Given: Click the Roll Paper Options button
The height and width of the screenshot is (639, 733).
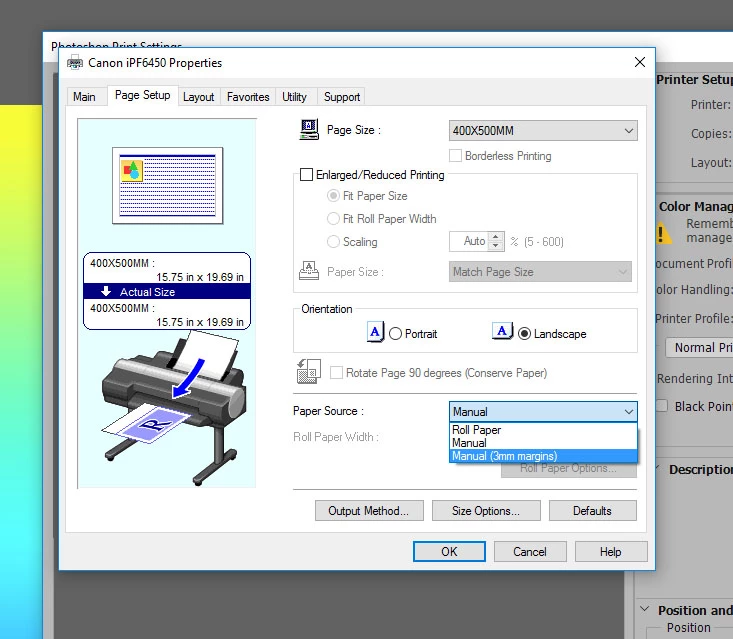Looking at the screenshot, I should (x=569, y=470).
